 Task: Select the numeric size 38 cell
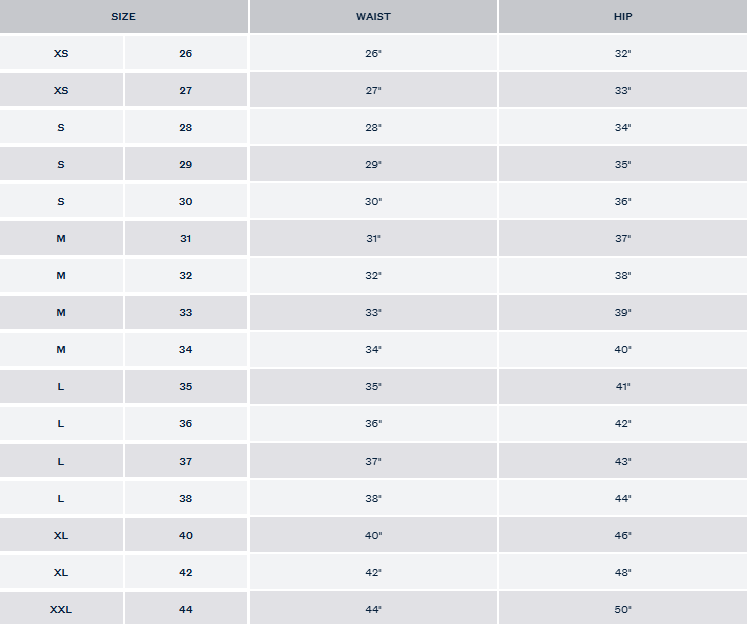pos(186,498)
